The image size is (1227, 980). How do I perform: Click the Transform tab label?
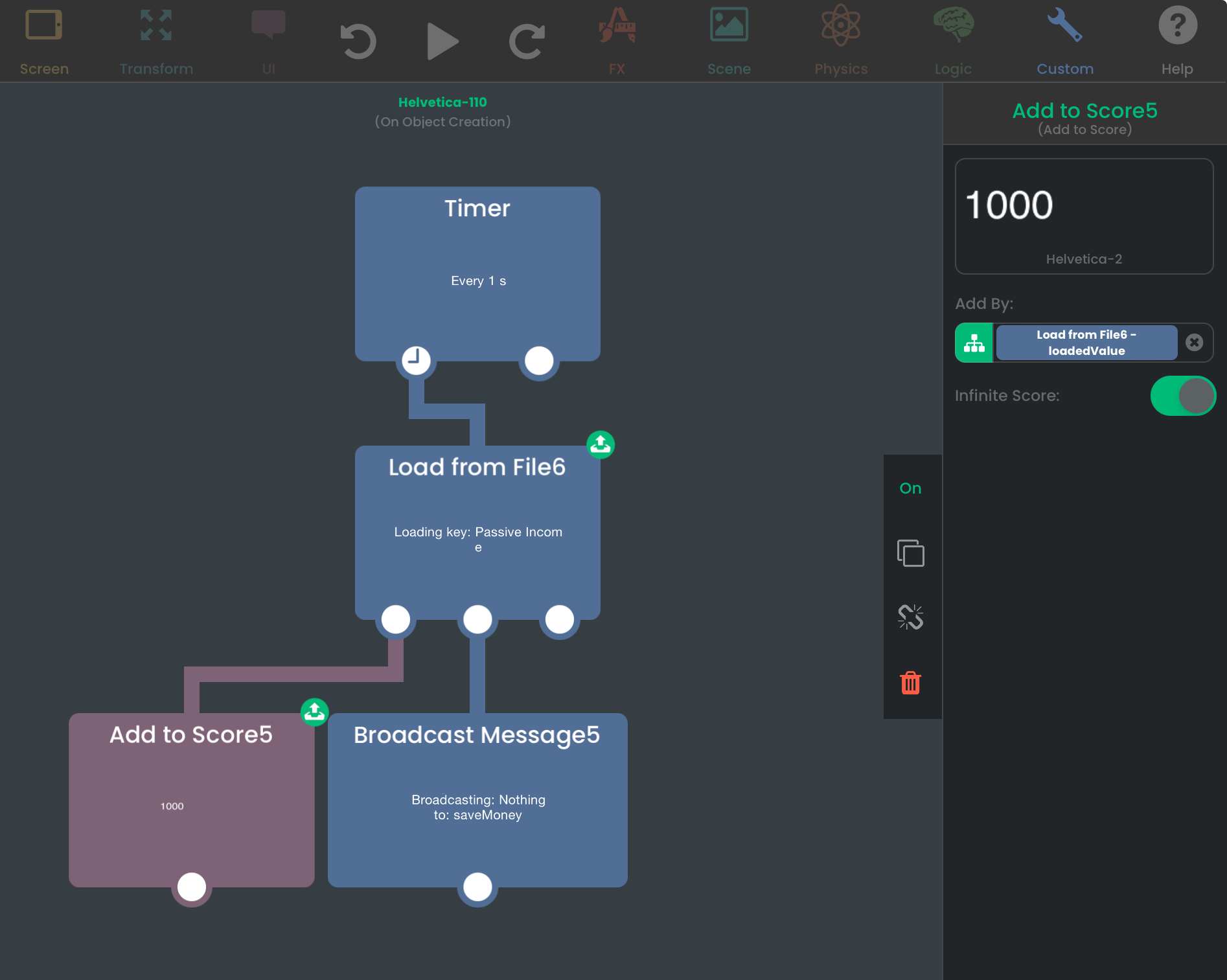pyautogui.click(x=156, y=69)
